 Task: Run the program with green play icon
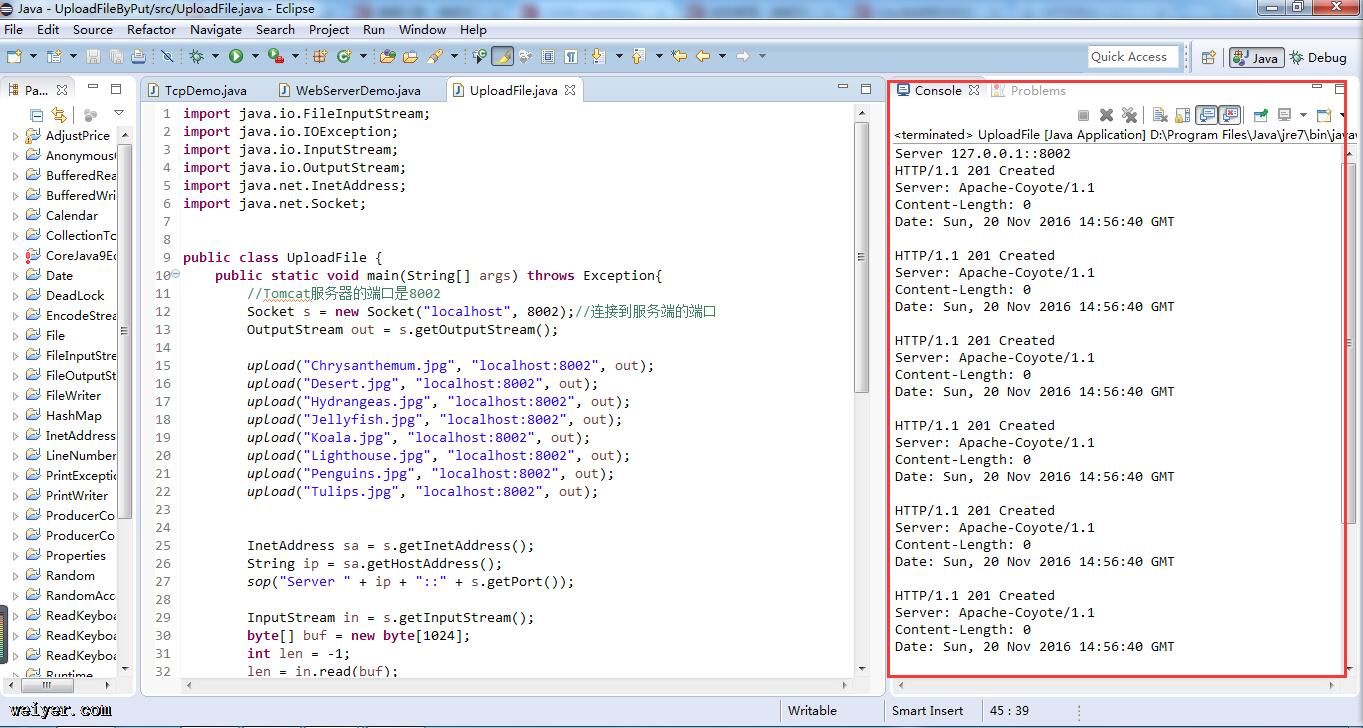click(236, 56)
